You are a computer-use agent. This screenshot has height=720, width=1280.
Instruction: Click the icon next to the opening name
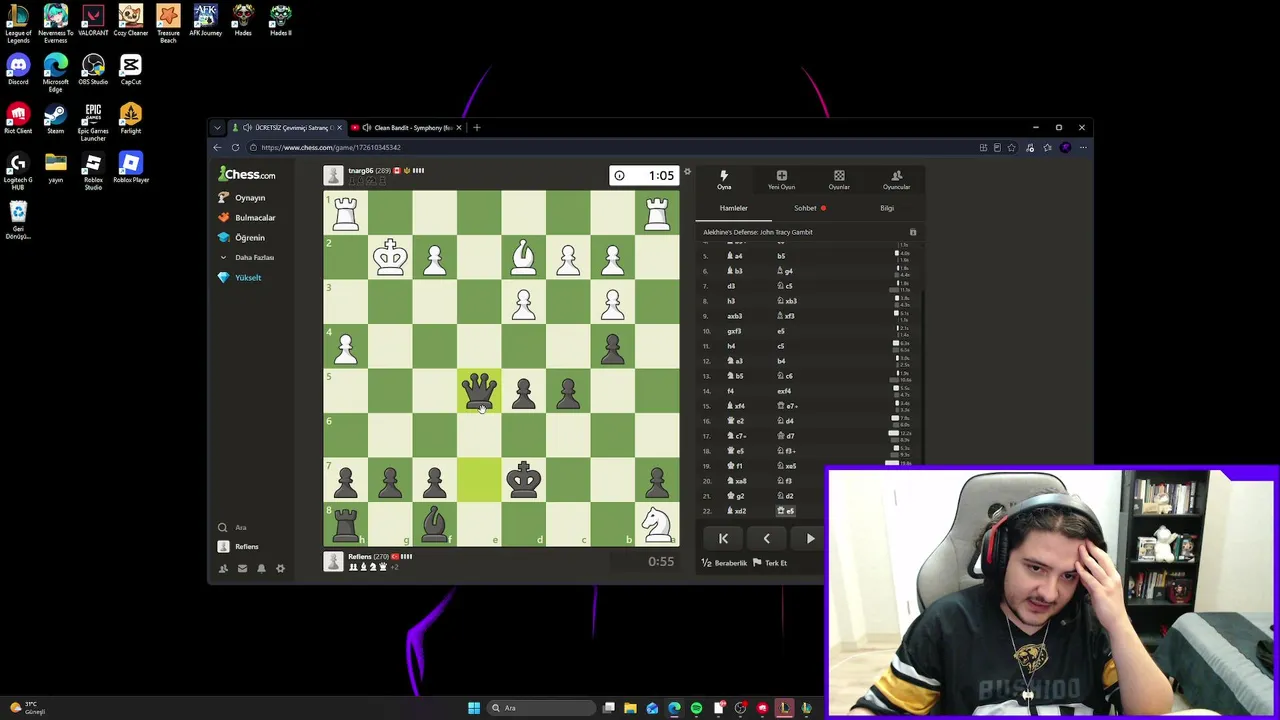tap(912, 232)
